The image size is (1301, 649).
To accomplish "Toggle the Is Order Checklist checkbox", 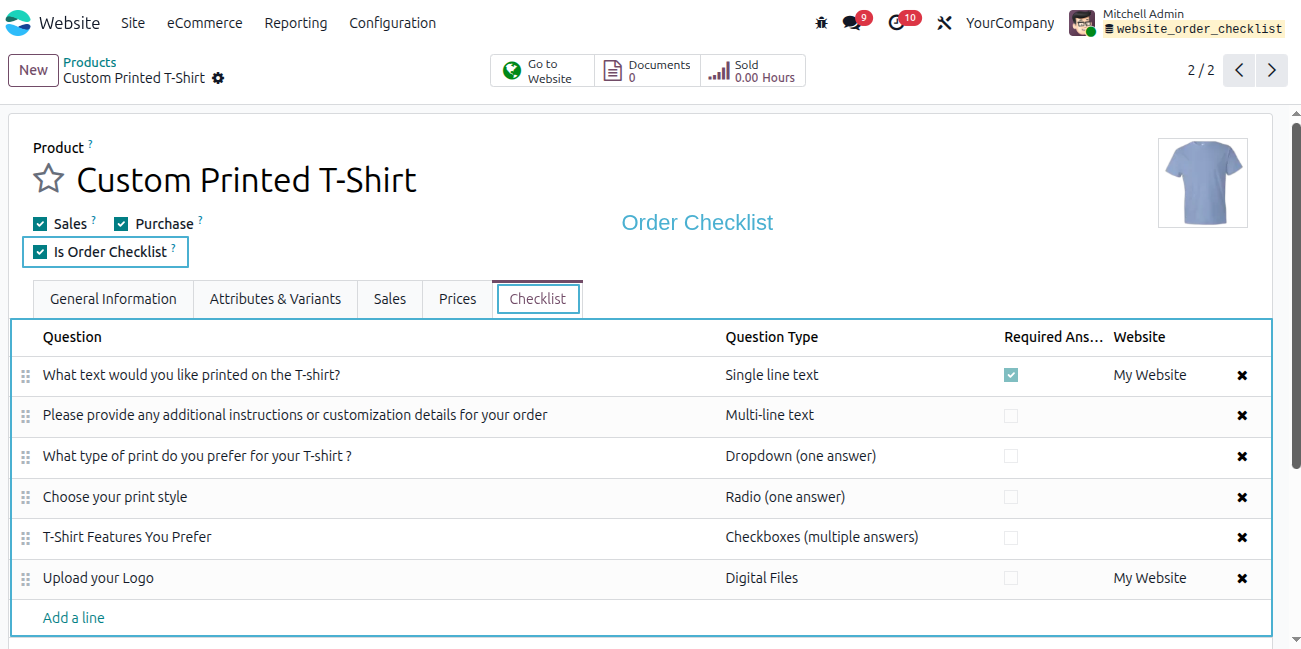I will coord(40,252).
